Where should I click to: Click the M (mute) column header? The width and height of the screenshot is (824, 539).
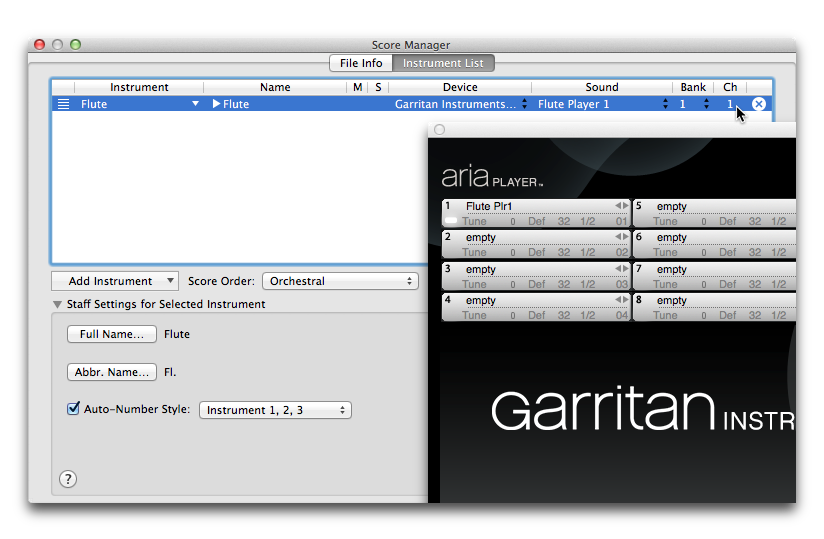[x=357, y=87]
